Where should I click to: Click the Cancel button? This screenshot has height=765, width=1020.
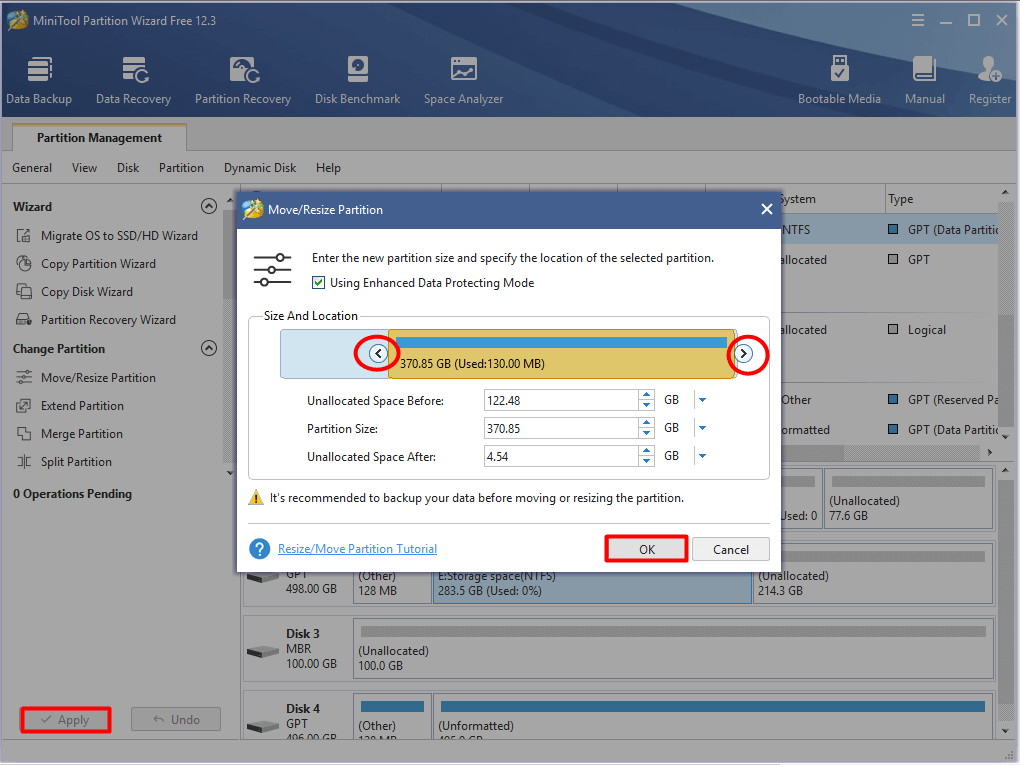(x=731, y=549)
